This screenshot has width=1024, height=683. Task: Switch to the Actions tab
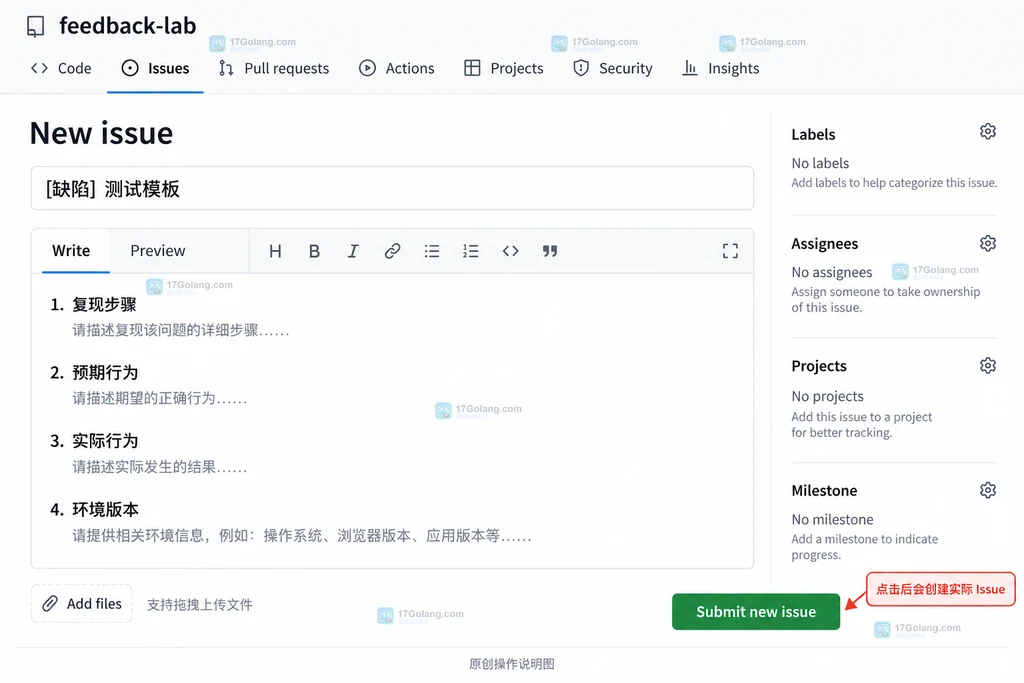point(396,69)
